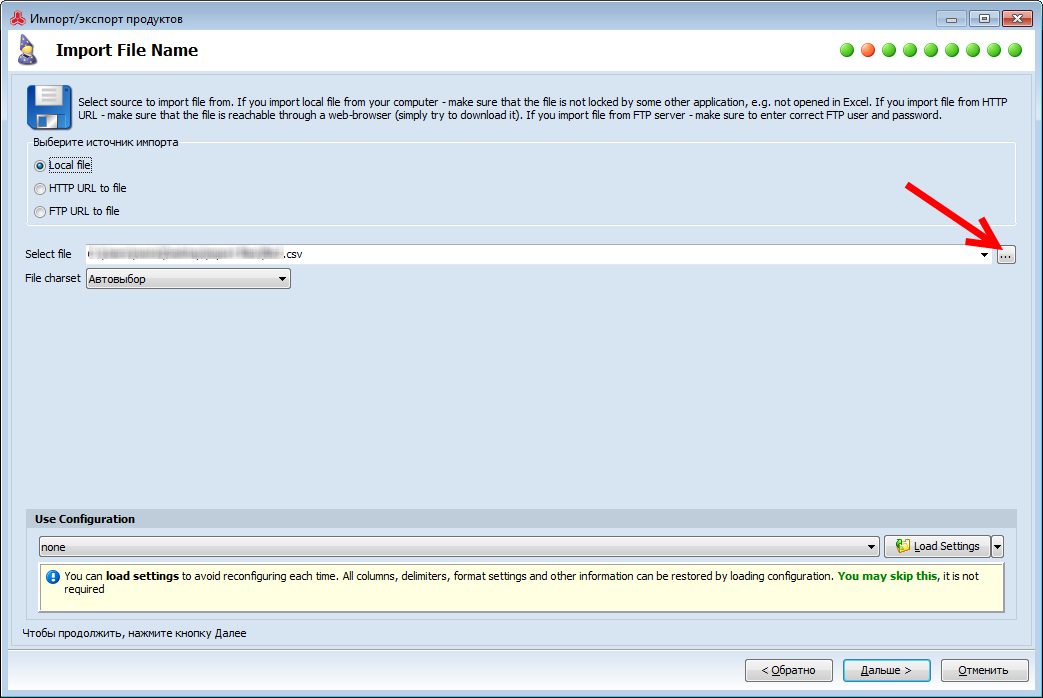Screen dimensions: 1043x698
Task: Go back with the < Обратно button
Action: 788,670
